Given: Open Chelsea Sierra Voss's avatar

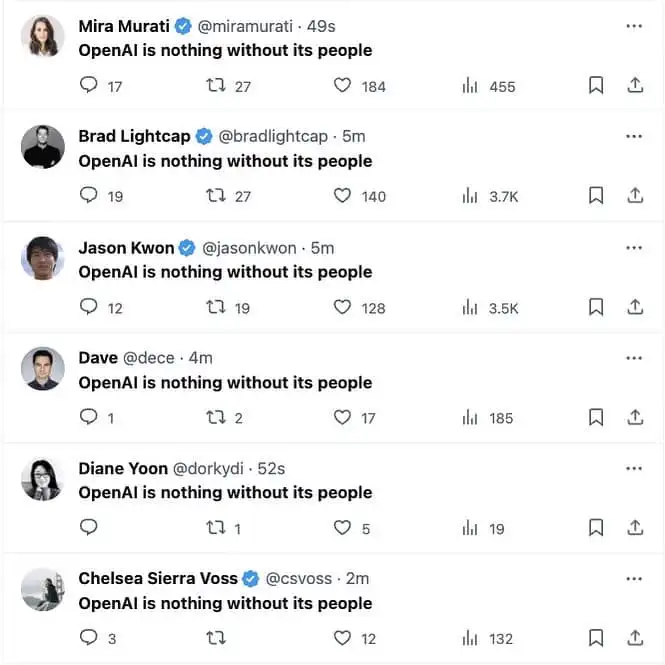Looking at the screenshot, I should 43,590.
